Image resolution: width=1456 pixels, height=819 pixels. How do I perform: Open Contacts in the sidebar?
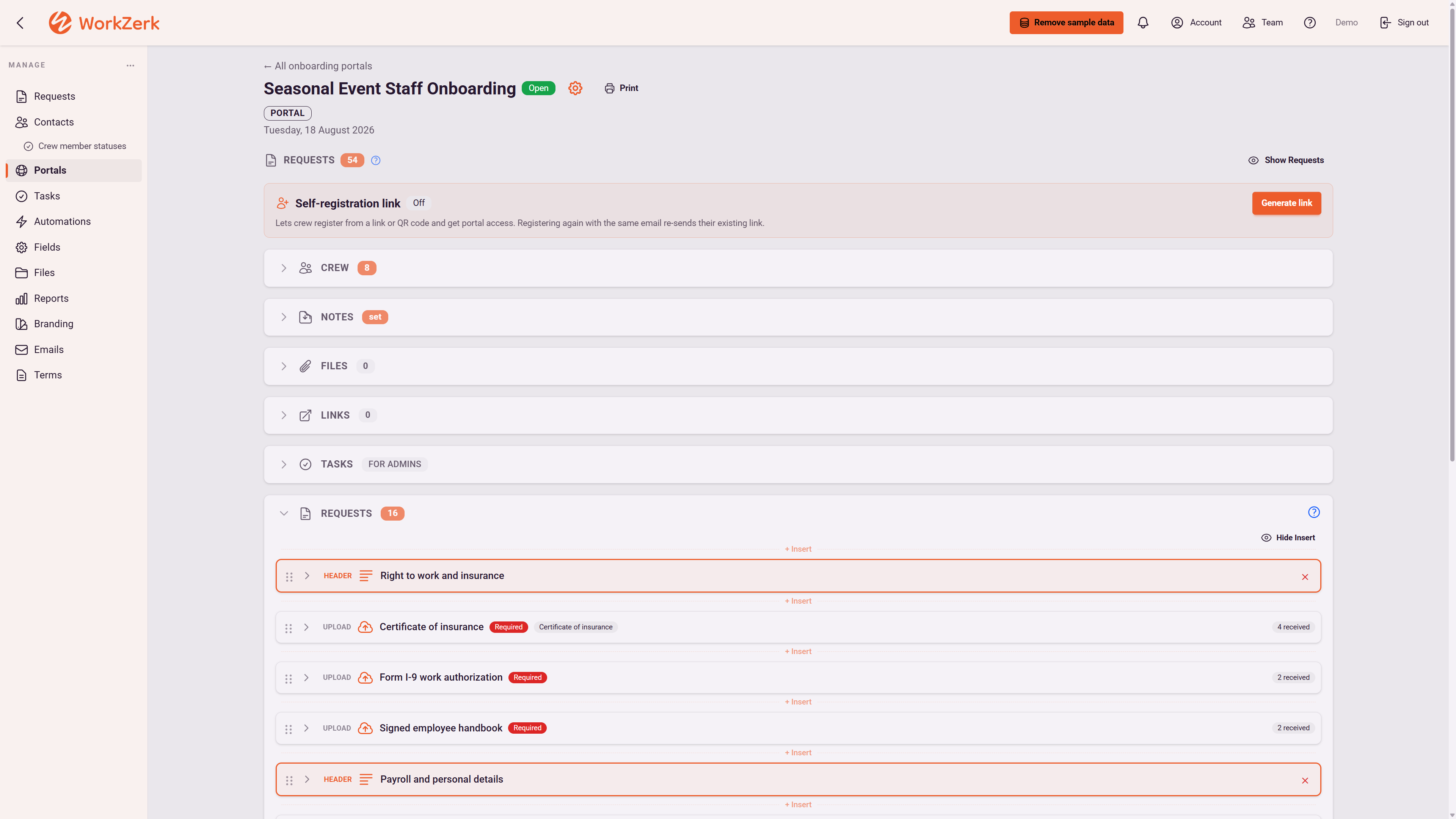[x=74, y=122]
